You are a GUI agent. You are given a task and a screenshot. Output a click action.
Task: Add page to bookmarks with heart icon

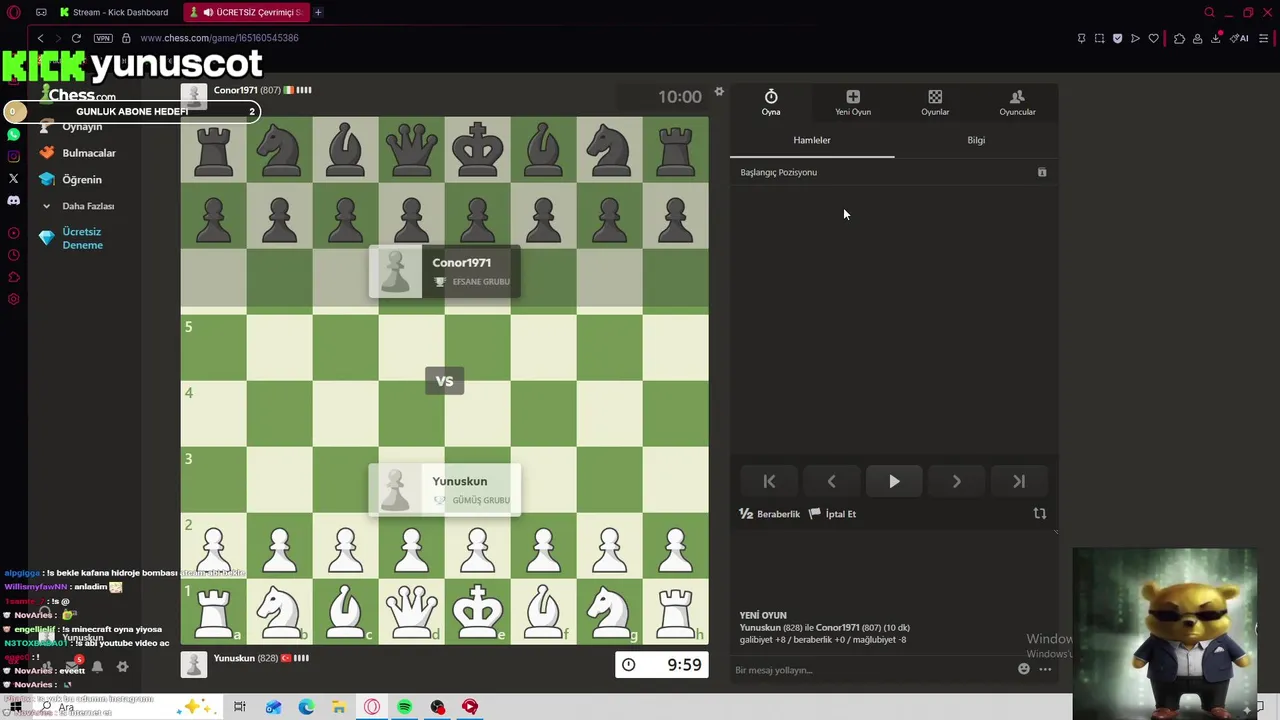point(1153,38)
